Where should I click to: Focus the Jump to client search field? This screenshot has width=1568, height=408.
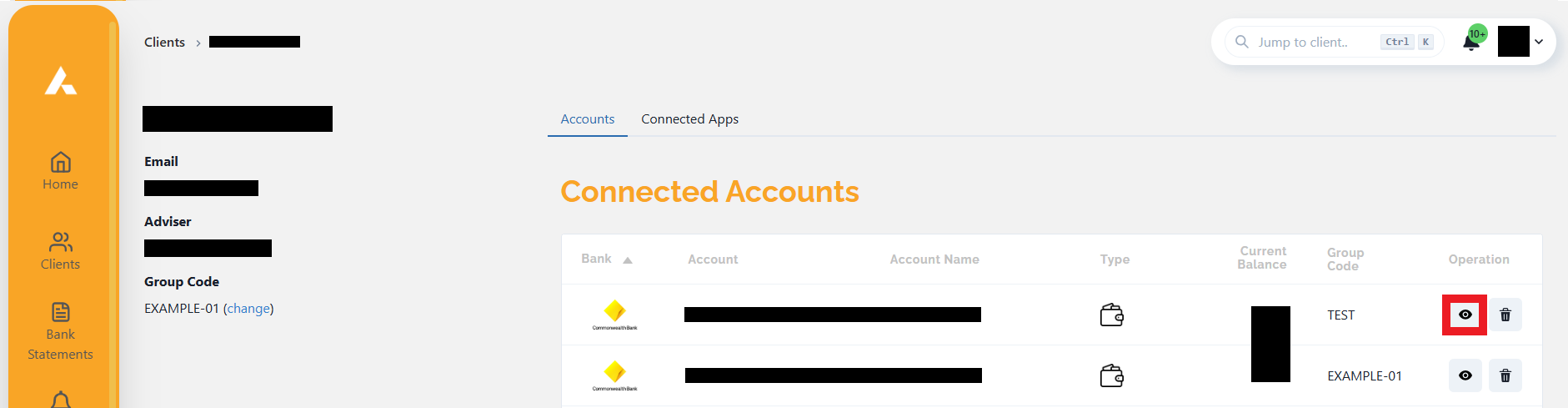(1303, 43)
